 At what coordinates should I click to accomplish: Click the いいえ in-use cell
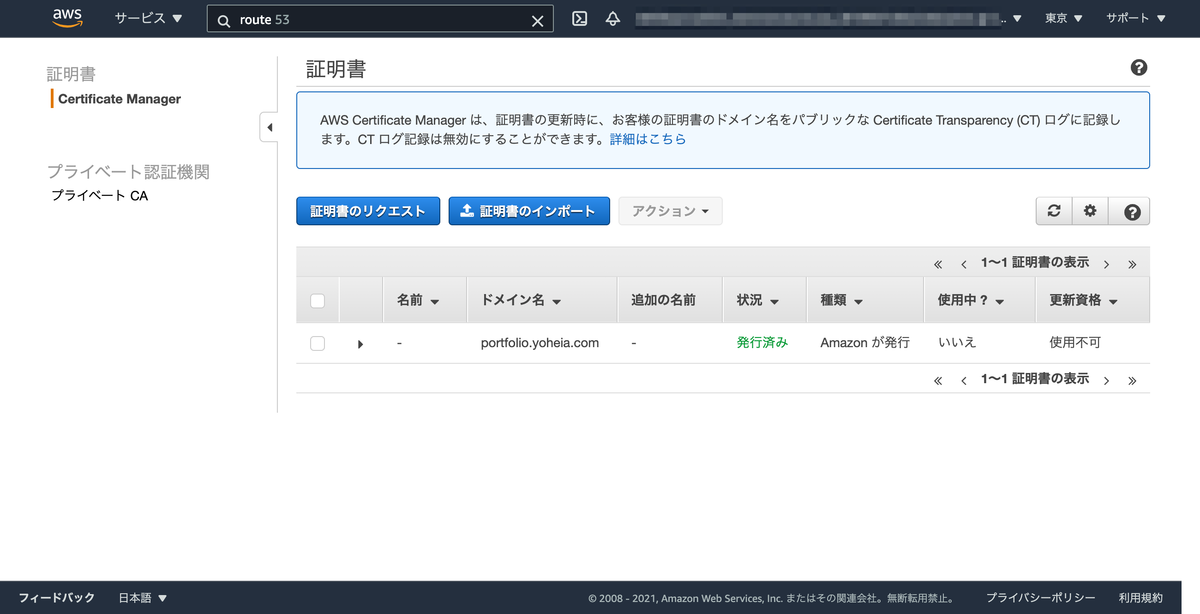pyautogui.click(x=957, y=342)
